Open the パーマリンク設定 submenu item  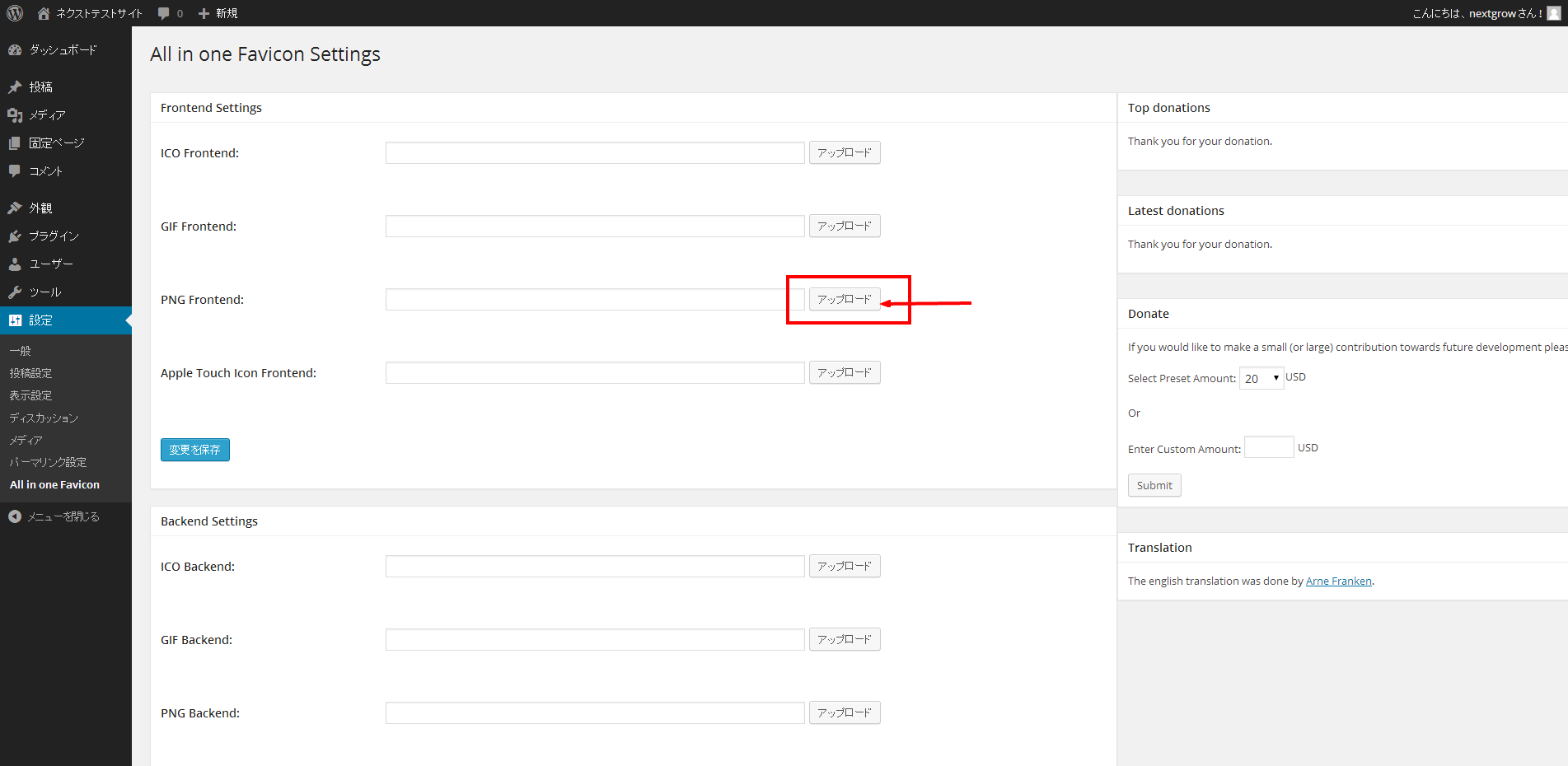point(48,462)
